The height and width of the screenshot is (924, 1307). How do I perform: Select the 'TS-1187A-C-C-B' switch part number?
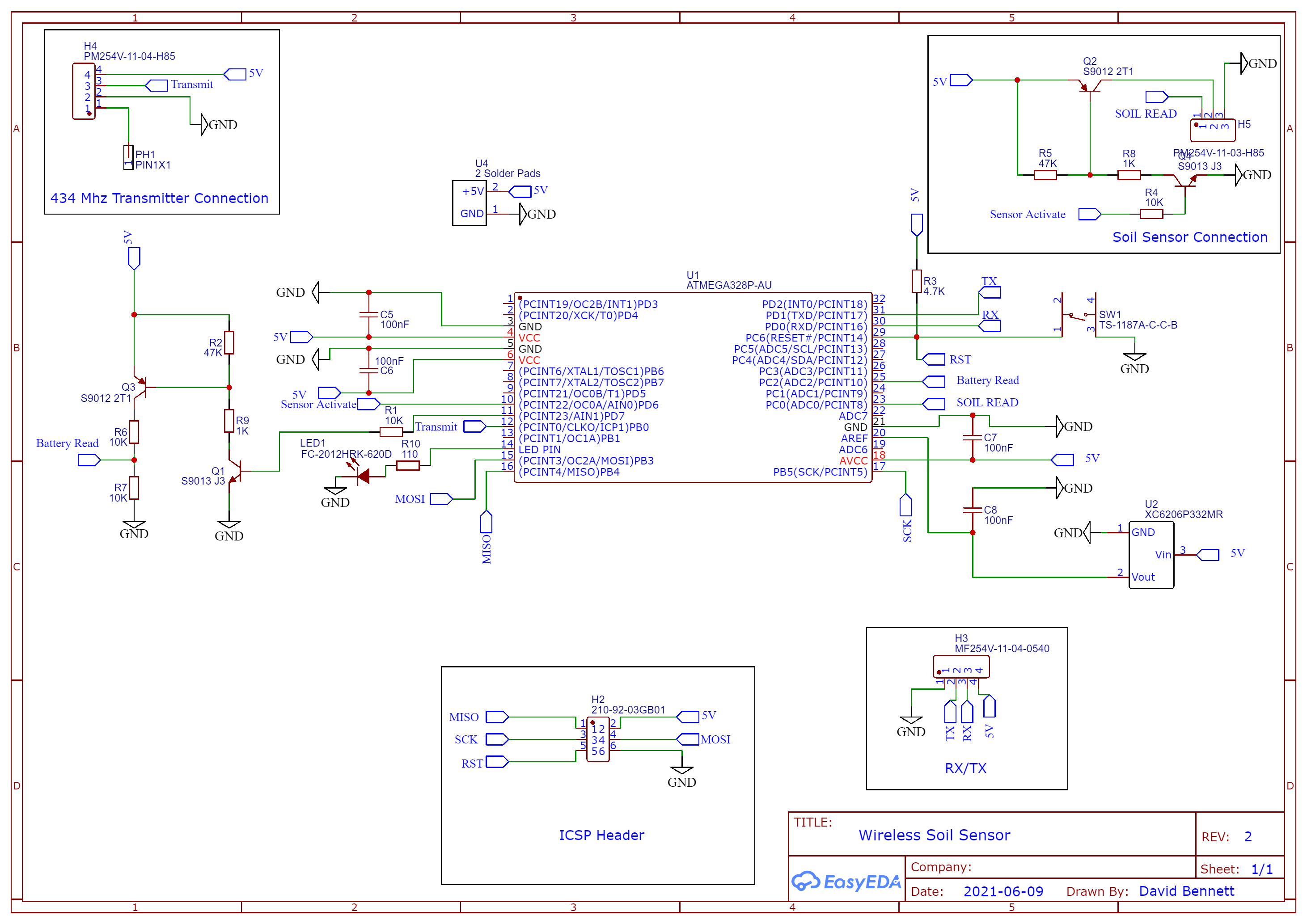tap(1138, 325)
